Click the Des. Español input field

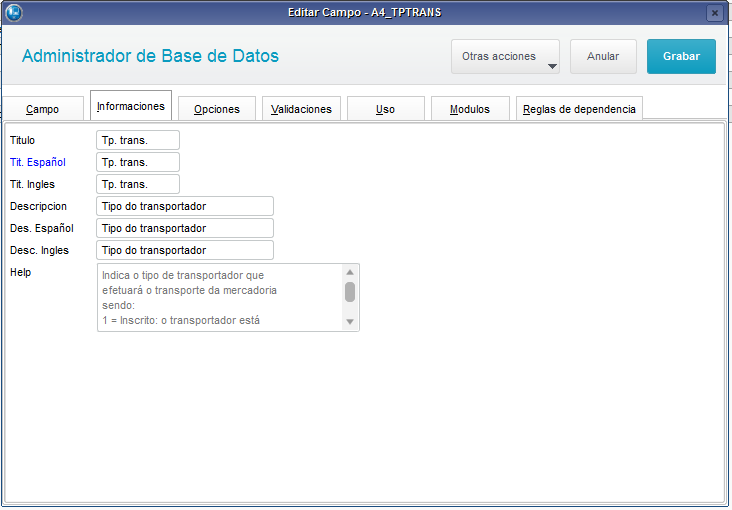pos(185,228)
